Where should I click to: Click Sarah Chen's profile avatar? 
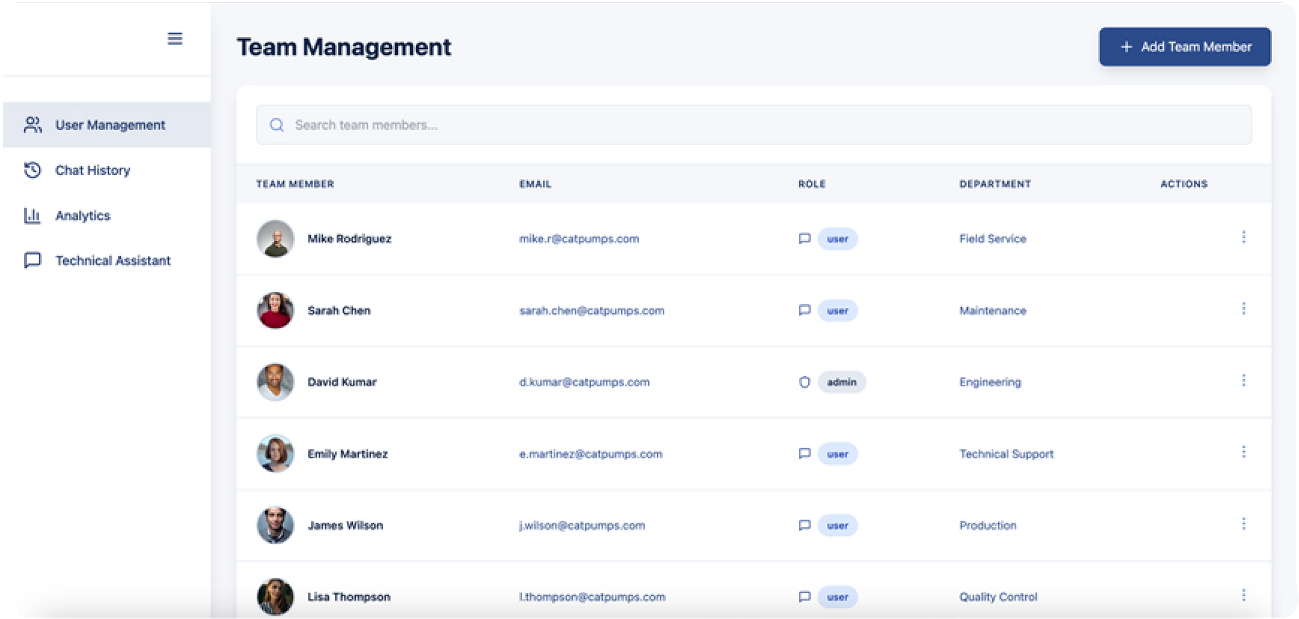click(275, 310)
